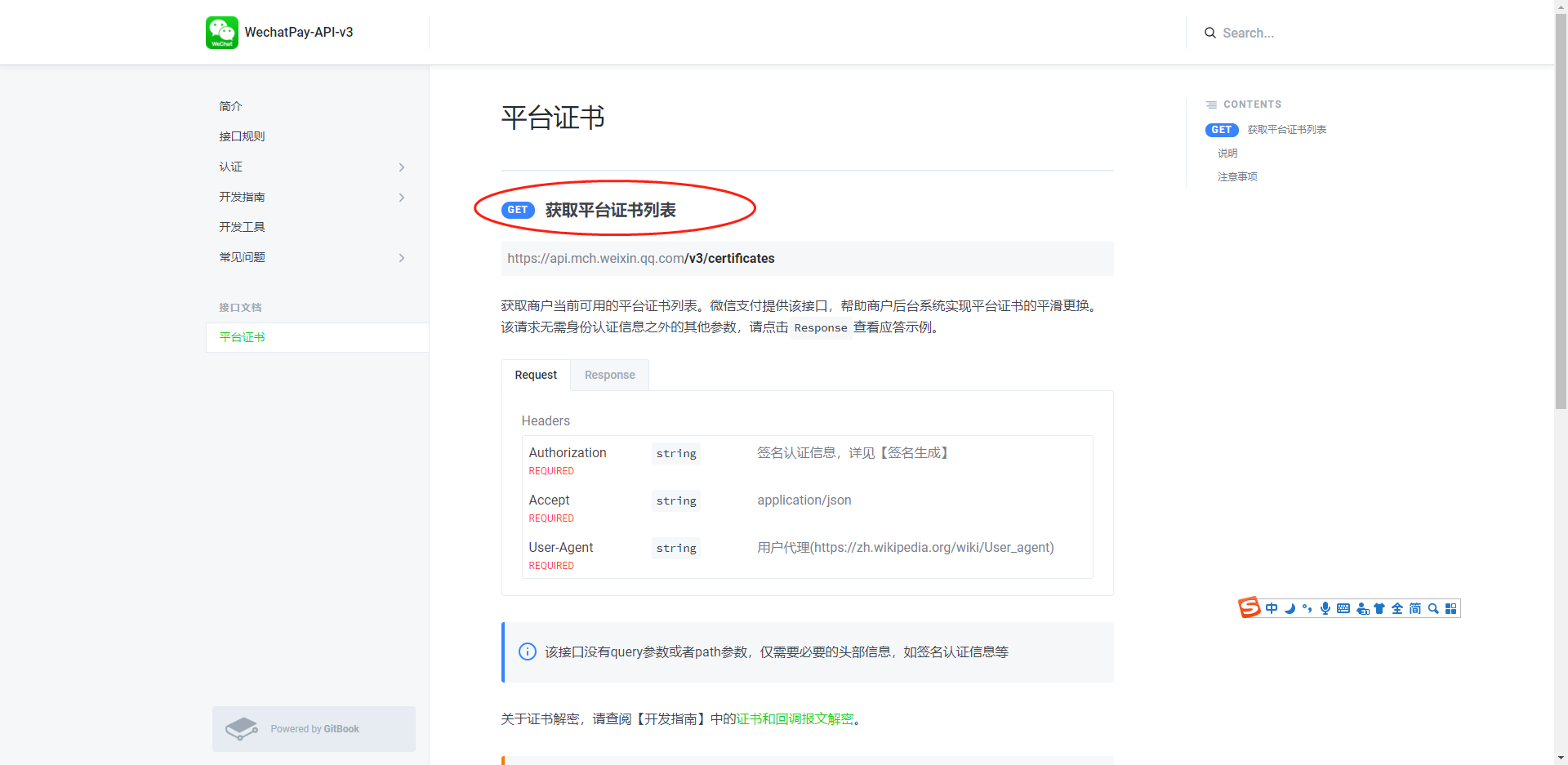Click the Authorization header name

coord(568,452)
